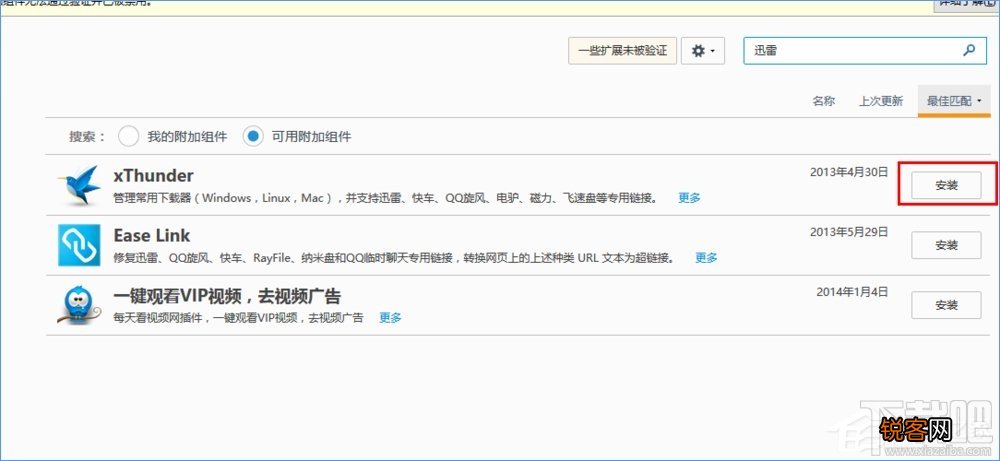1000x461 pixels.
Task: Click the search field containing 迅雷
Action: pos(865,50)
